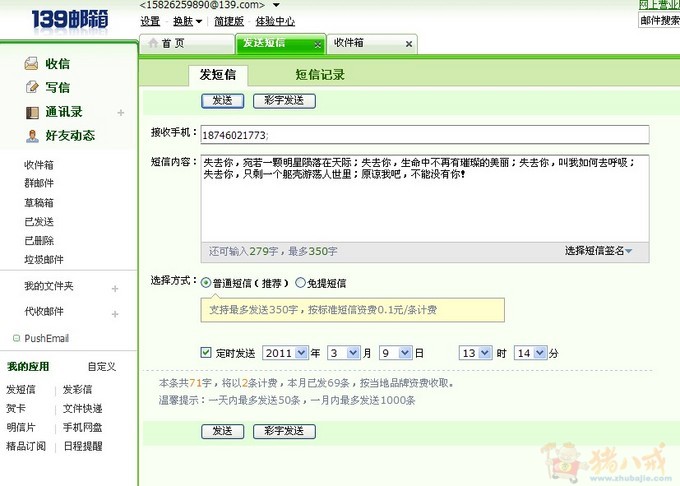Screen dimensions: 680x486
Task: Open the 已删除 folder
Action: click(39, 241)
